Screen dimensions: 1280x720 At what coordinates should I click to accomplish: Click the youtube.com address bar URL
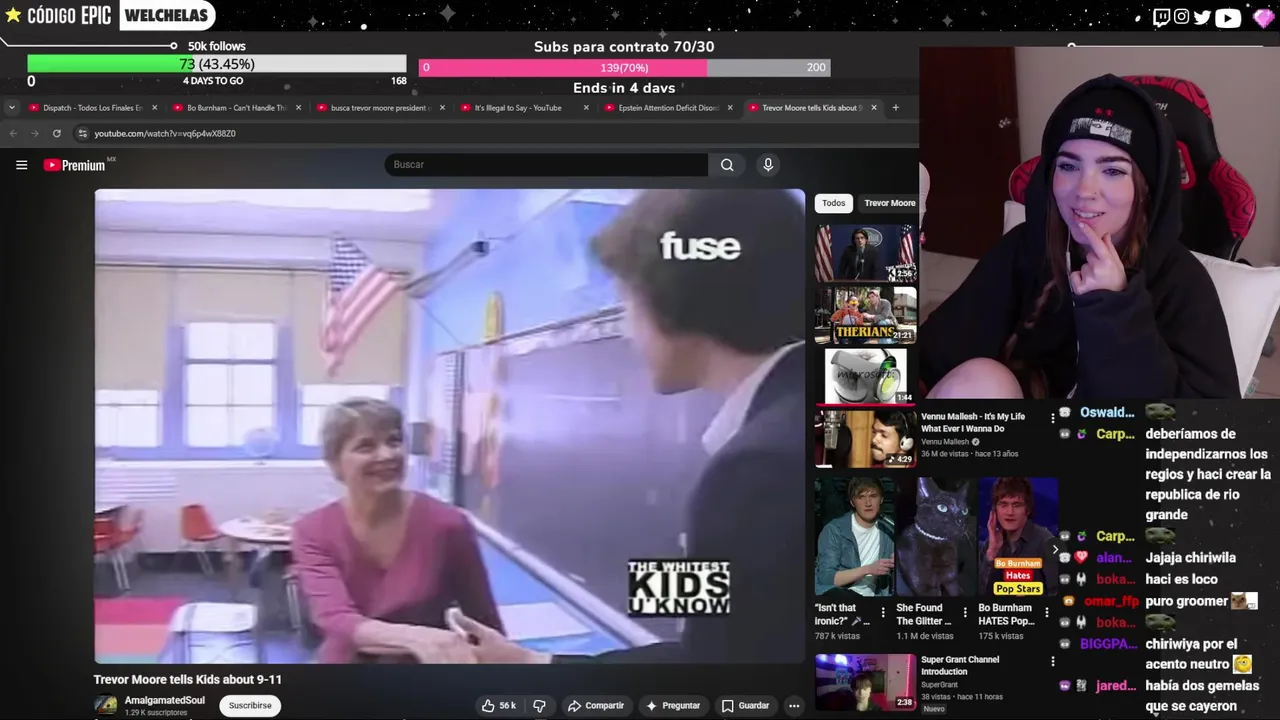point(165,133)
